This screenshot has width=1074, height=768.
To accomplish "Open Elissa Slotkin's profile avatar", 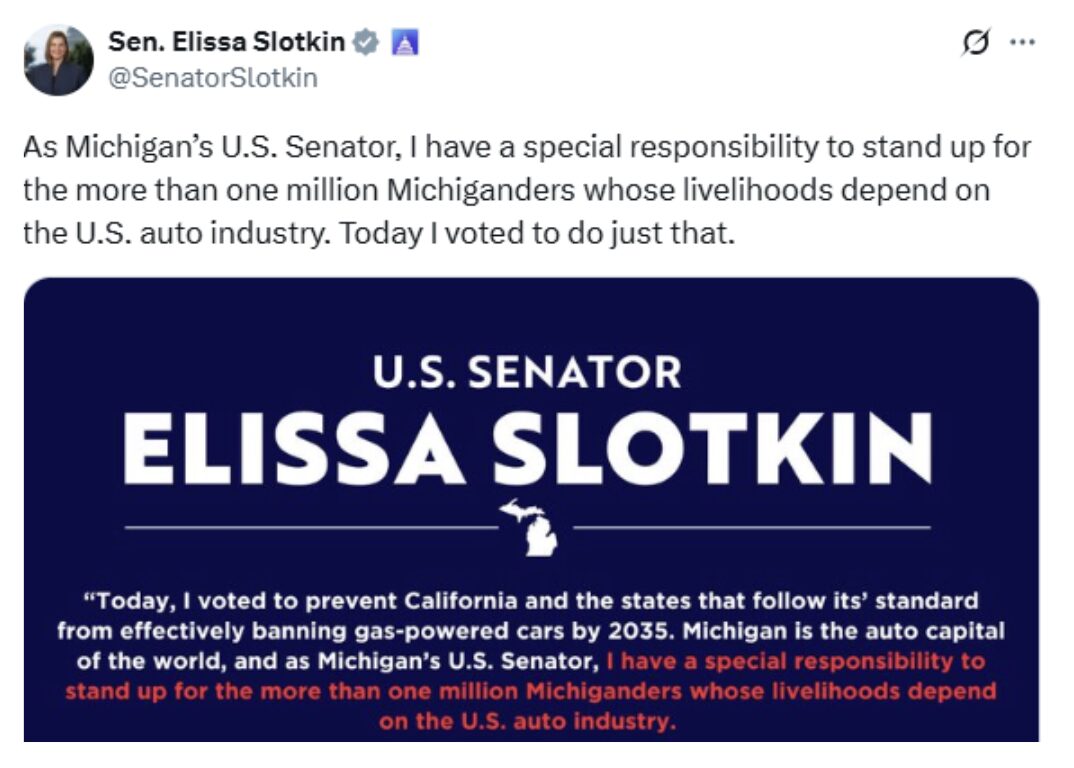I will pos(58,60).
